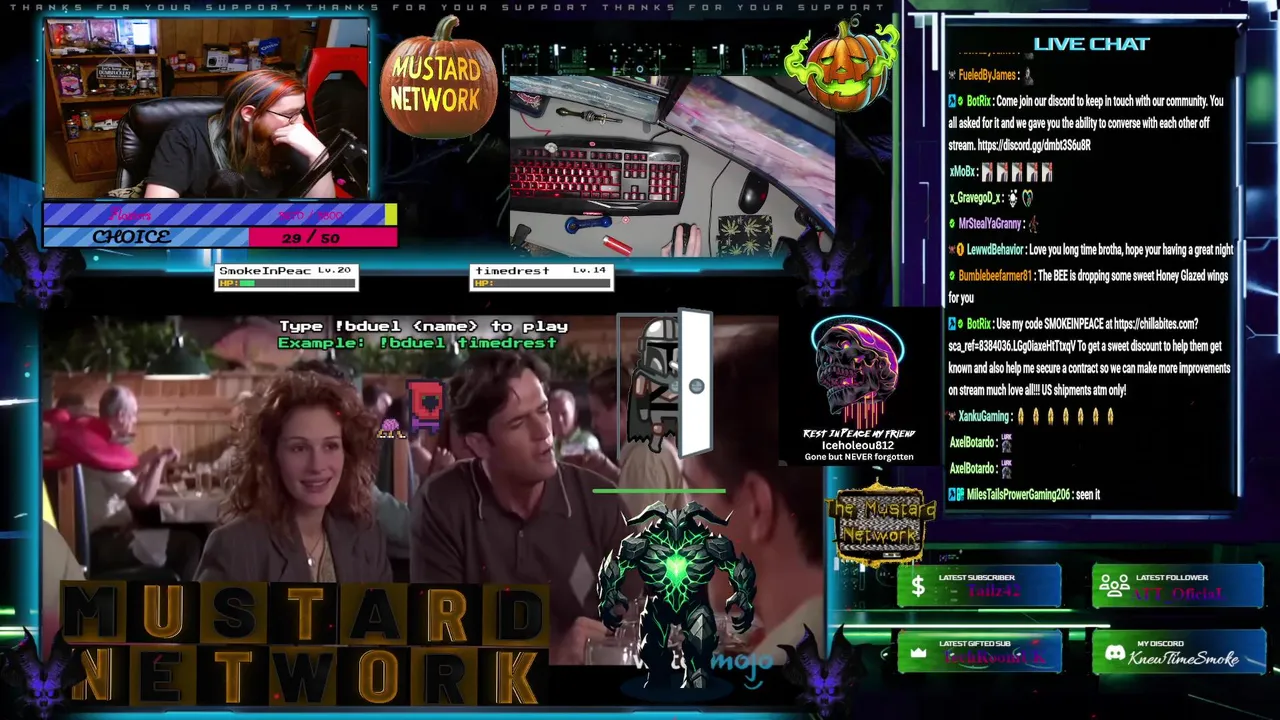Click the crown icon on Latest Gifted Sub panel

[918, 653]
